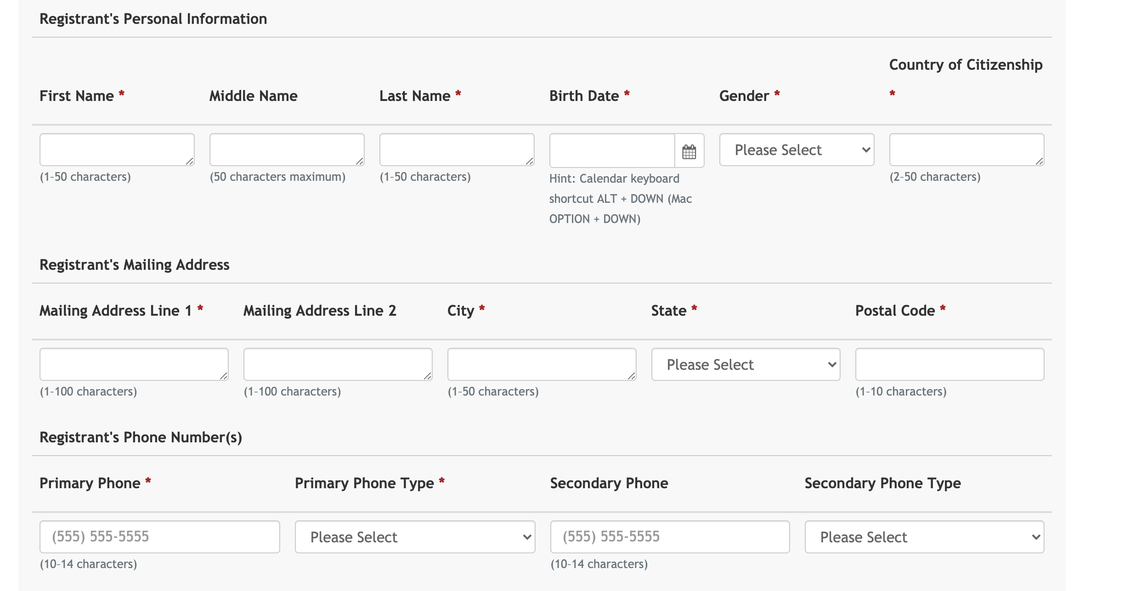This screenshot has height=591, width=1130.
Task: Expand the Gender dropdown
Action: coord(796,150)
